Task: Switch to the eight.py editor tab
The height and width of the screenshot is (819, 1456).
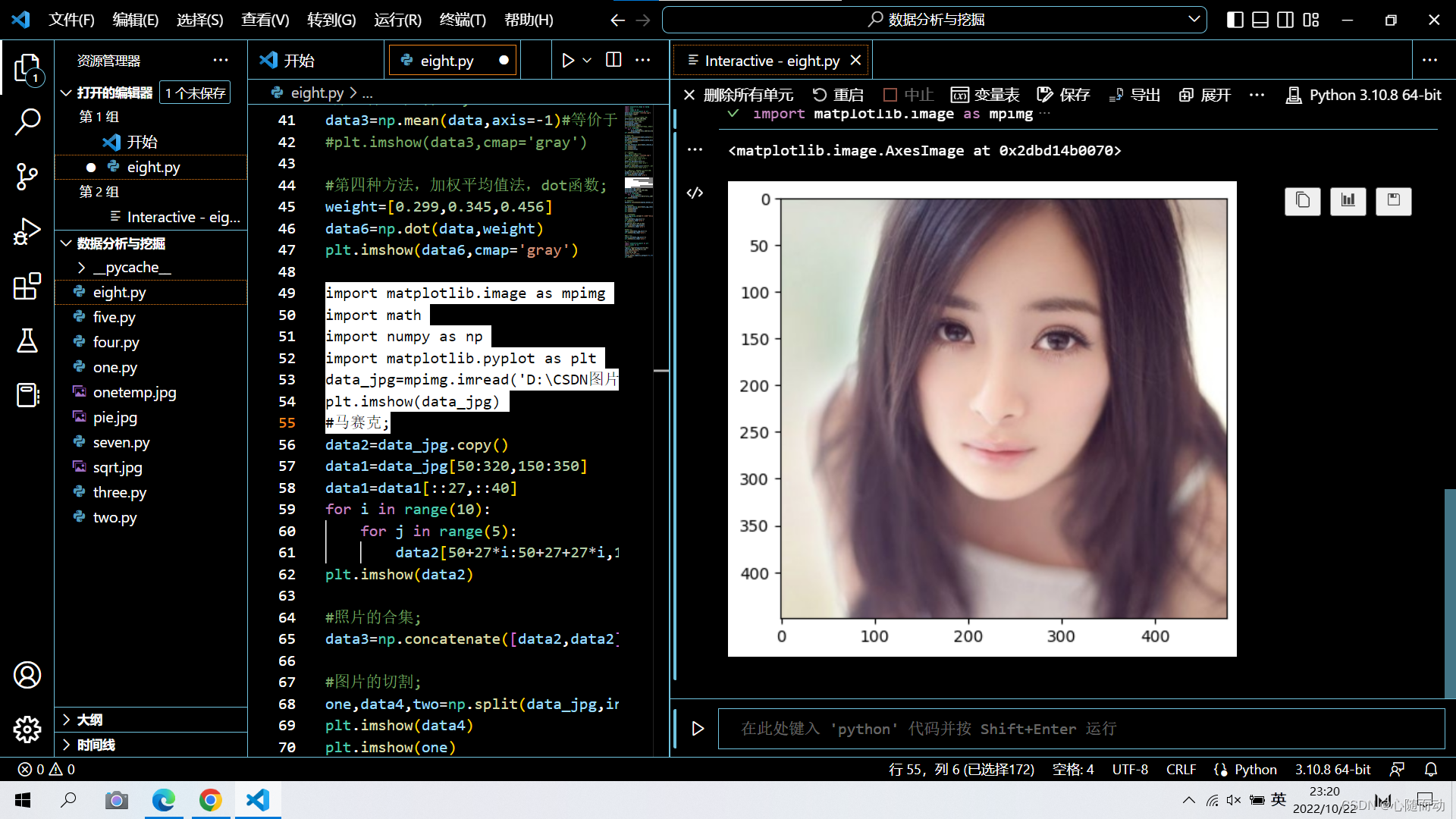Action: coord(446,61)
